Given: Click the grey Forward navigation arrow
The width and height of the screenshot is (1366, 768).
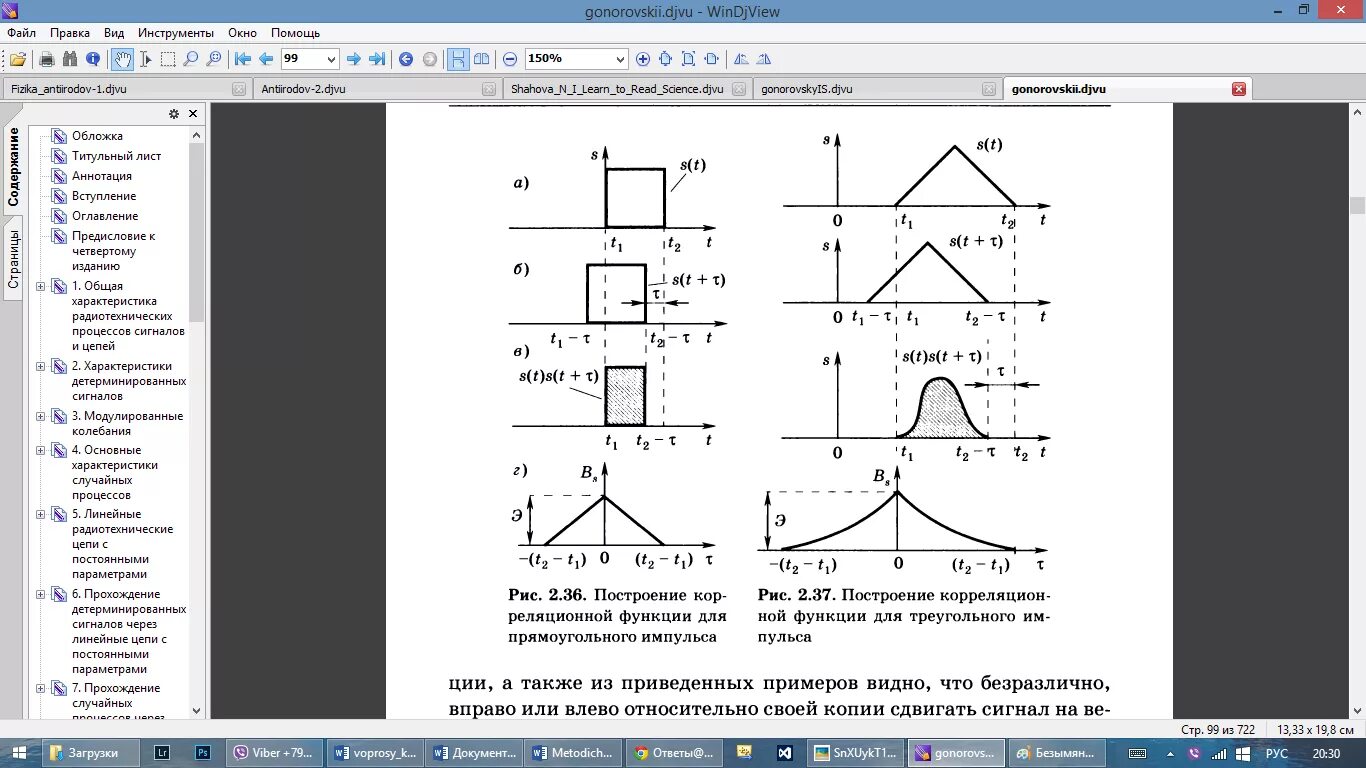Looking at the screenshot, I should pyautogui.click(x=430, y=59).
